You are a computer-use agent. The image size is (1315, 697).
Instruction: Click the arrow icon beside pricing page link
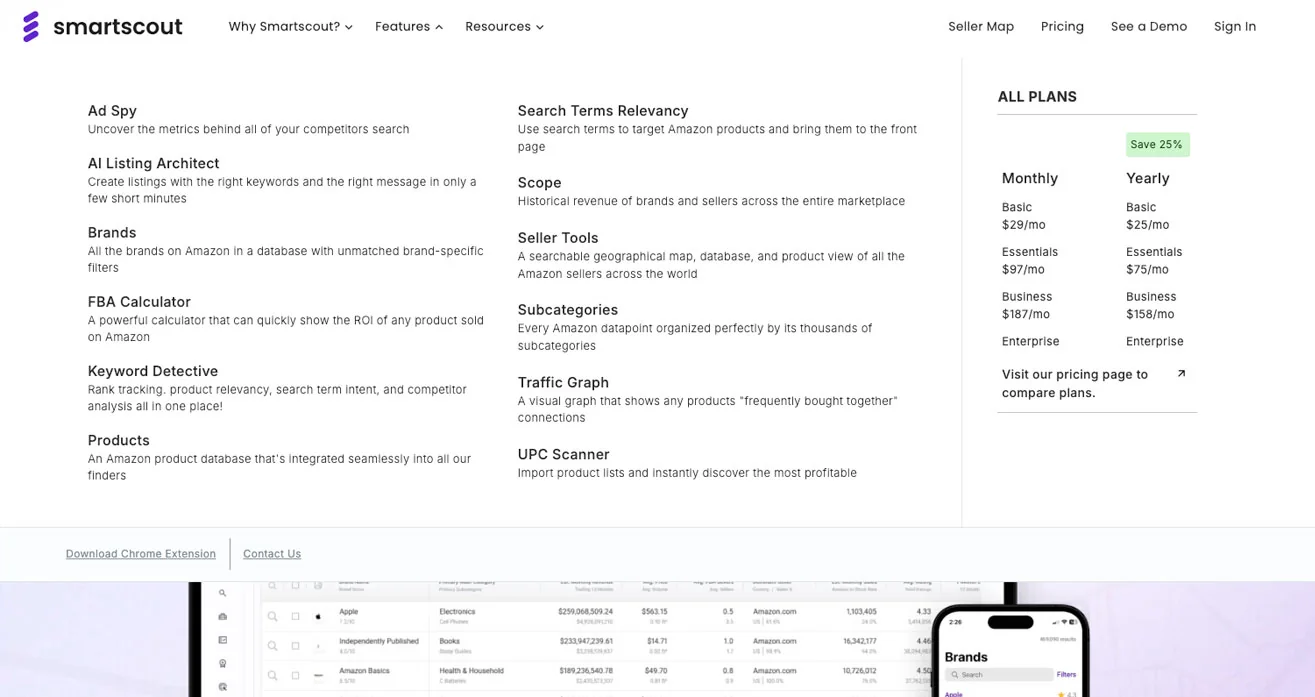pyautogui.click(x=1181, y=374)
